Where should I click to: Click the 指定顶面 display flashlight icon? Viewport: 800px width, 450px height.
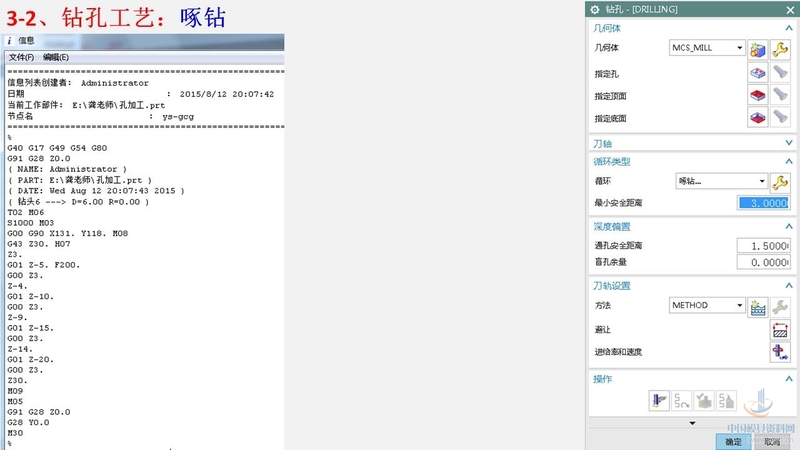coord(780,95)
